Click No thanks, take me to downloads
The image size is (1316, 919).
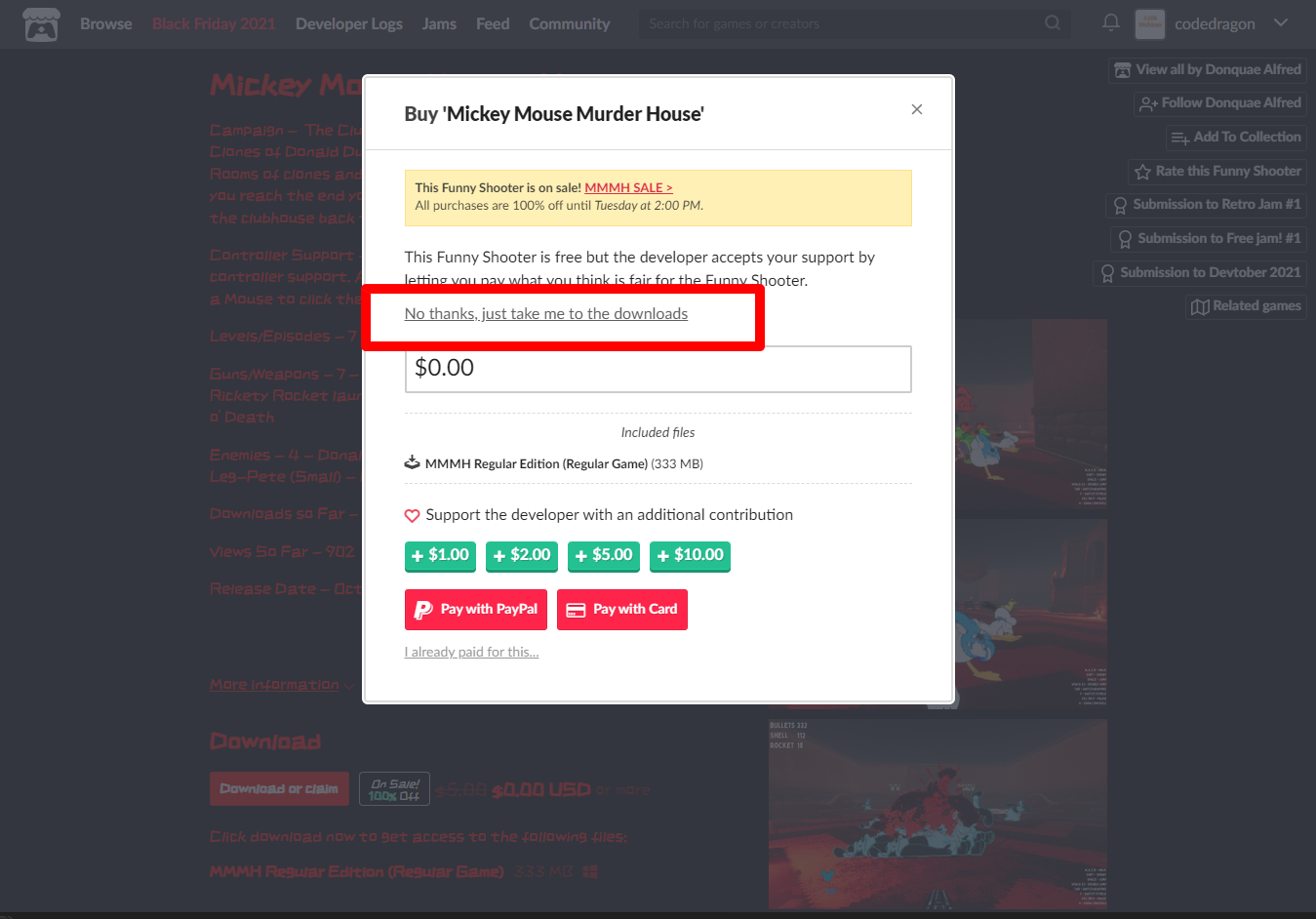546,314
